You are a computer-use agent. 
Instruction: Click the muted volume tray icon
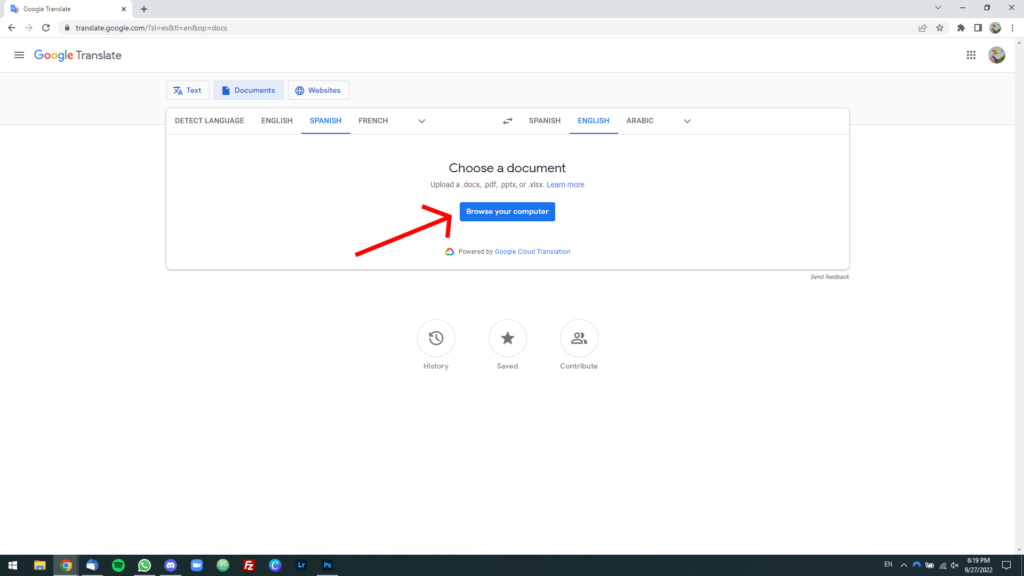(954, 566)
